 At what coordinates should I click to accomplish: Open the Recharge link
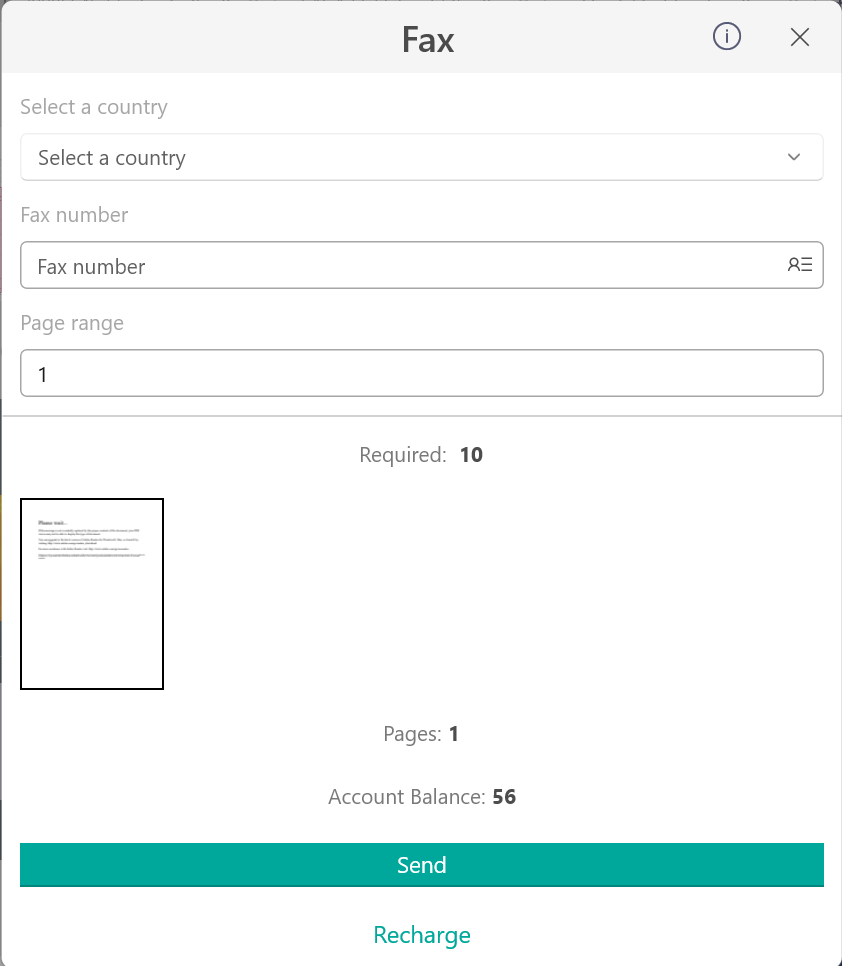click(422, 935)
